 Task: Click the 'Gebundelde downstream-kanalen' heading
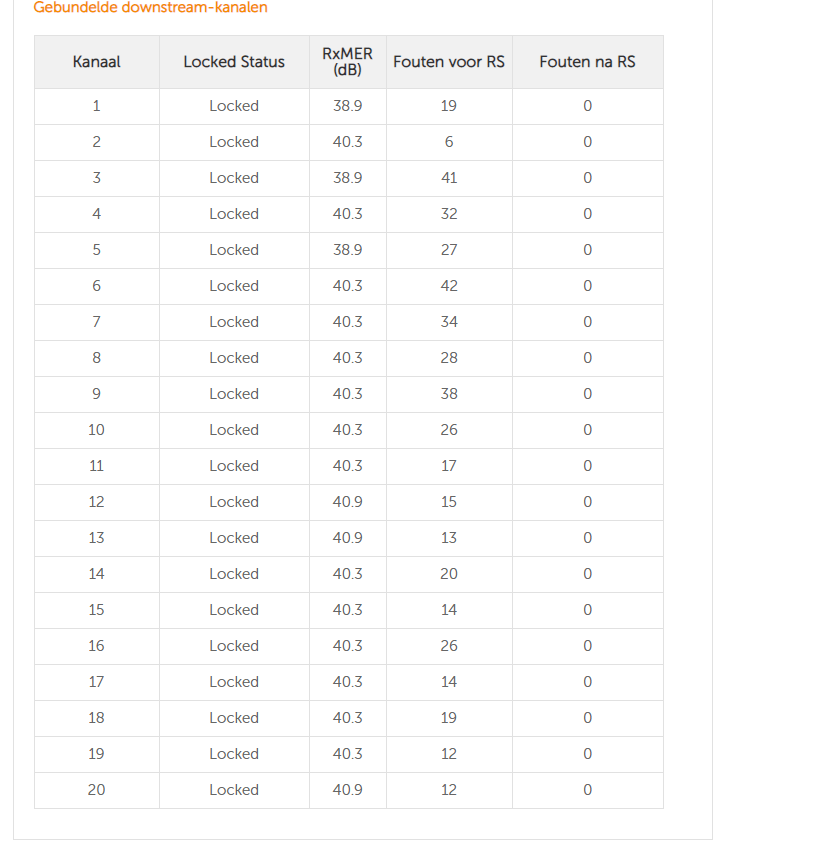point(150,8)
